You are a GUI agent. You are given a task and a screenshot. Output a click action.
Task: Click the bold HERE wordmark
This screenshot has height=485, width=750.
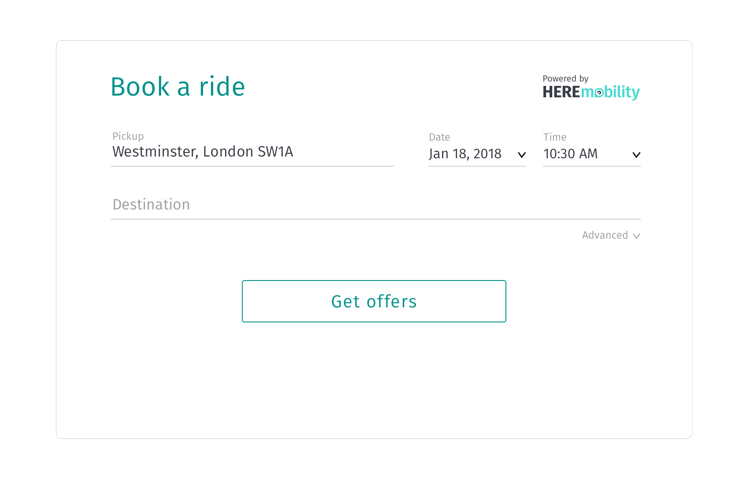point(561,92)
